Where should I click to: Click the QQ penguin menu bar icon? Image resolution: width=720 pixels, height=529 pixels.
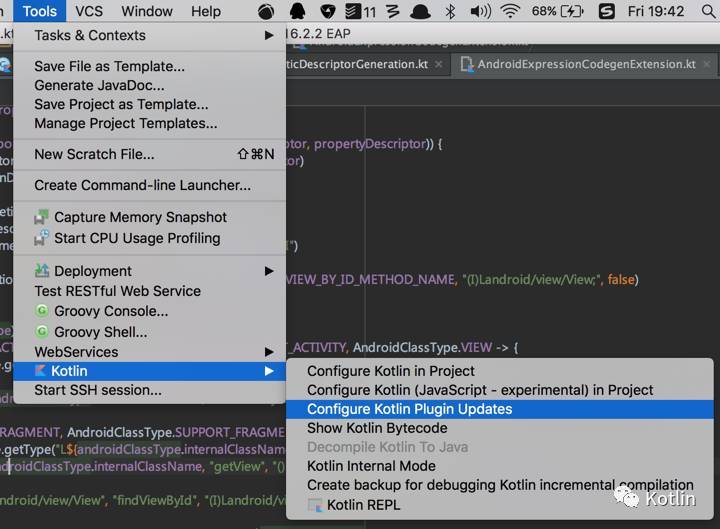point(298,11)
